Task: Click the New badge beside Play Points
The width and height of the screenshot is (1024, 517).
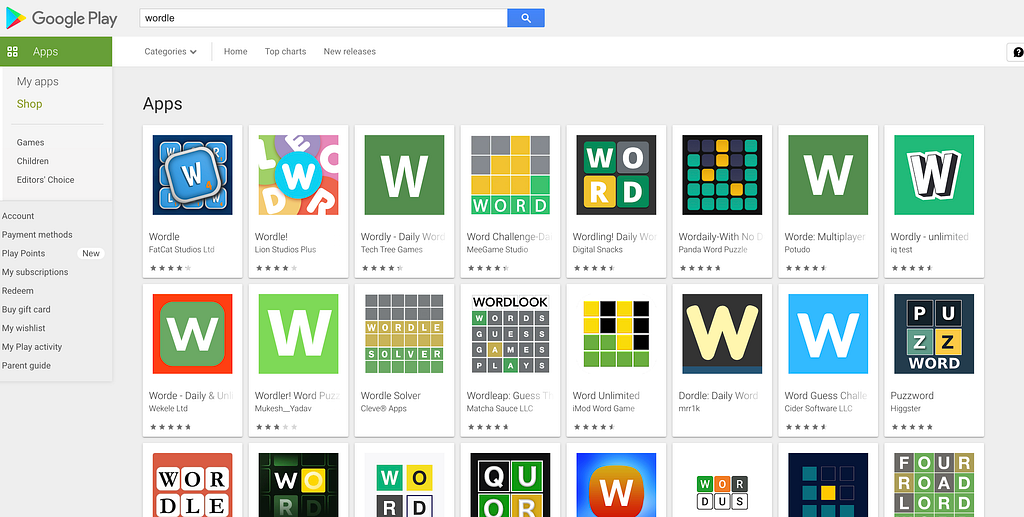Action: click(91, 253)
